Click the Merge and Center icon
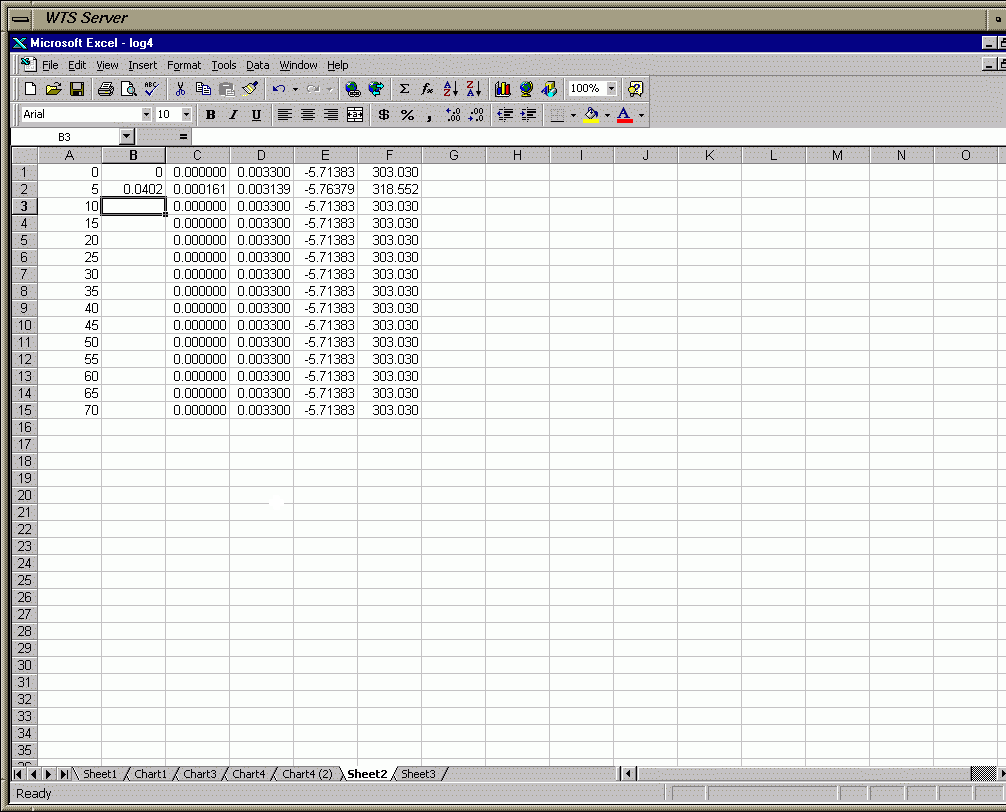The width and height of the screenshot is (1006, 812). (x=354, y=115)
